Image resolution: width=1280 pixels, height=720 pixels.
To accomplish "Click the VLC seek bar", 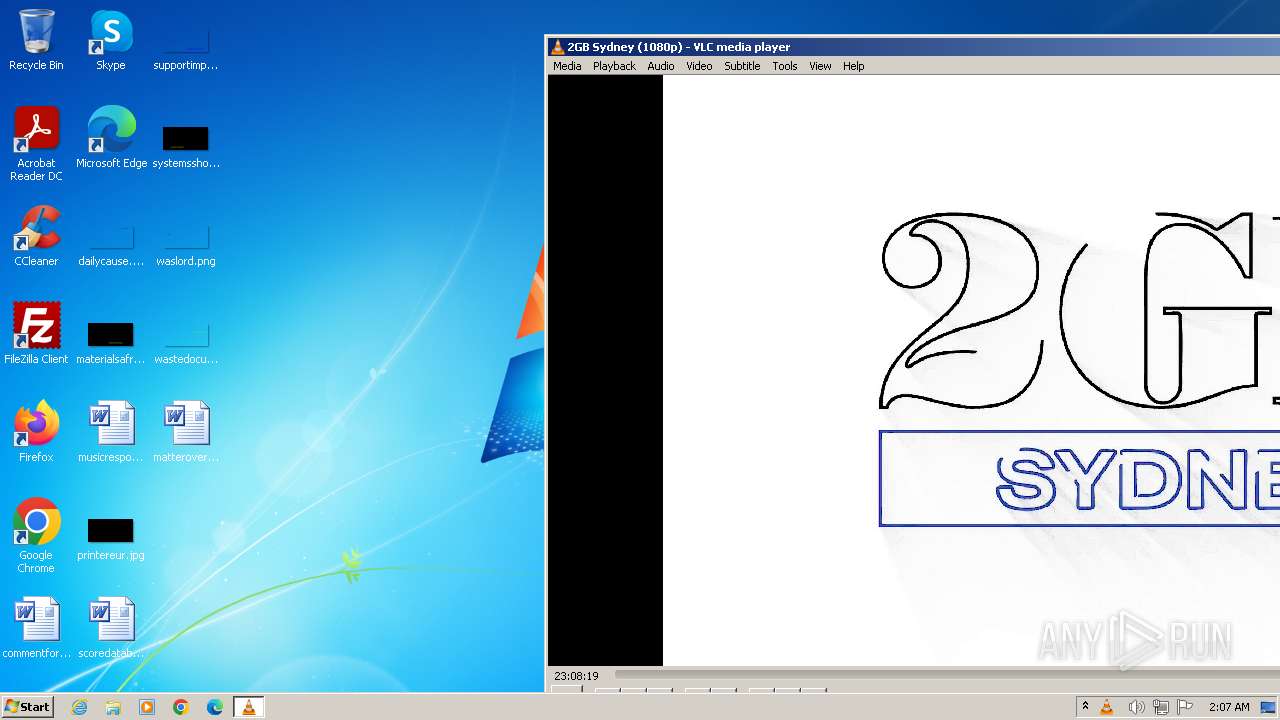I will coord(947,676).
